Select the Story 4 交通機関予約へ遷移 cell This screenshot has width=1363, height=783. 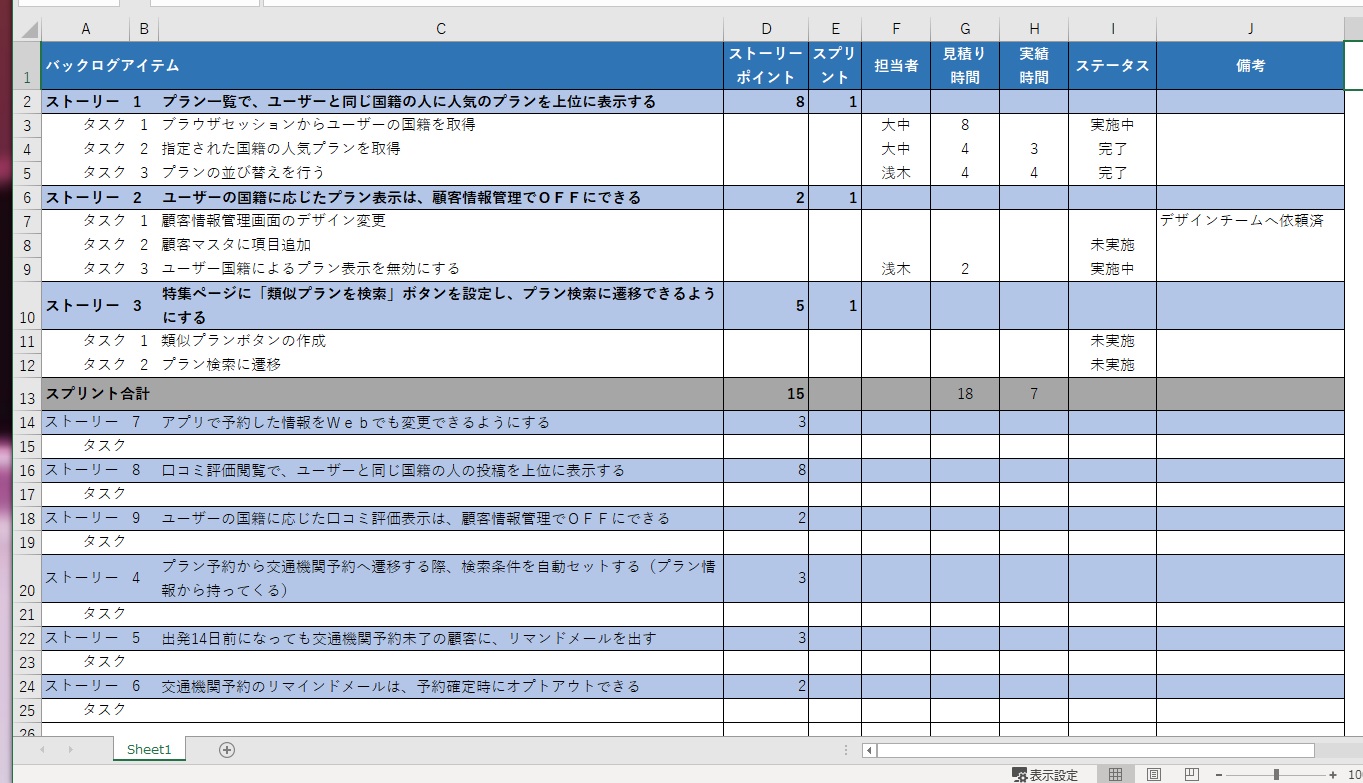tap(441, 578)
